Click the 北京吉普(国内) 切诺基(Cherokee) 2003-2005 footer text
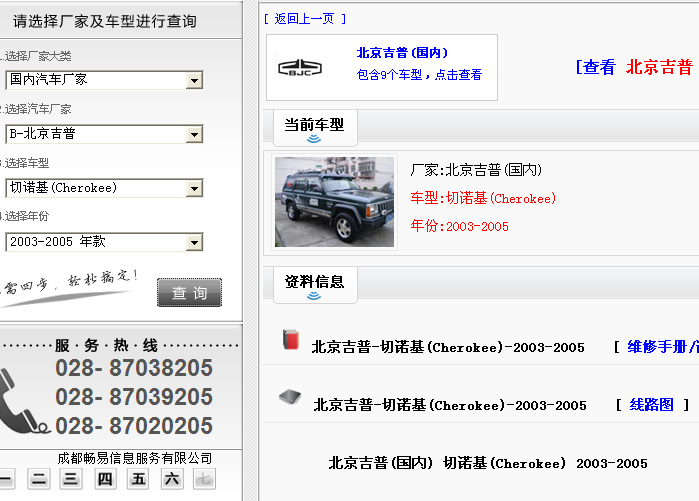Image resolution: width=699 pixels, height=501 pixels. 488,463
